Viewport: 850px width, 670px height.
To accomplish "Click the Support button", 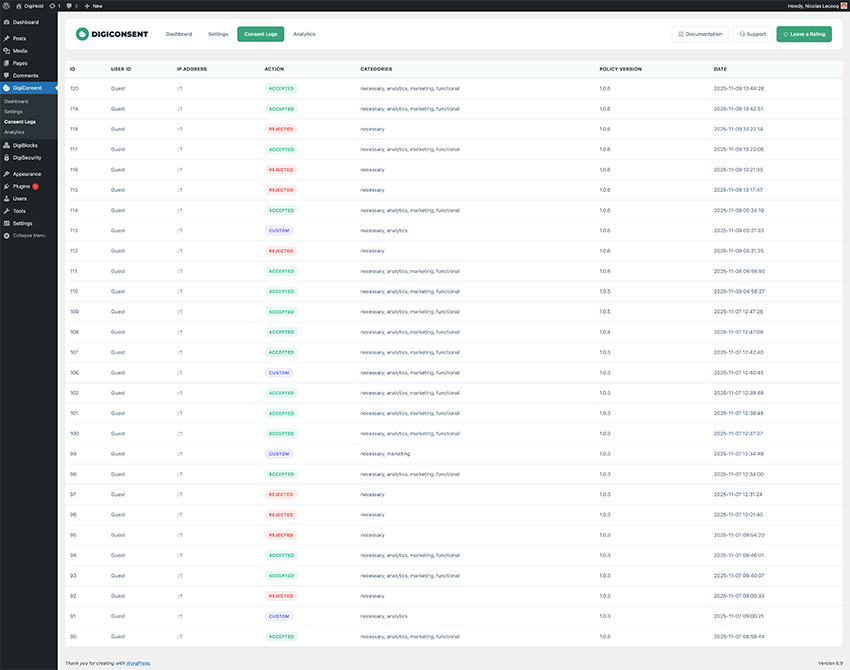I will (x=752, y=34).
